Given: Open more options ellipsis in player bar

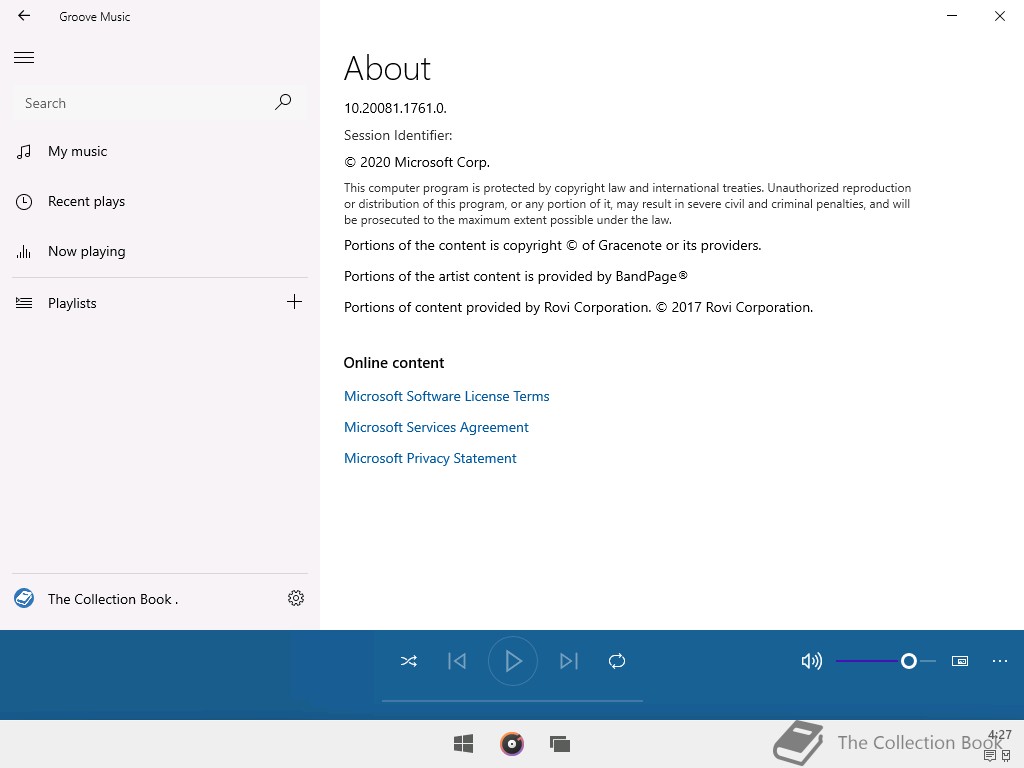Looking at the screenshot, I should click(x=1000, y=662).
